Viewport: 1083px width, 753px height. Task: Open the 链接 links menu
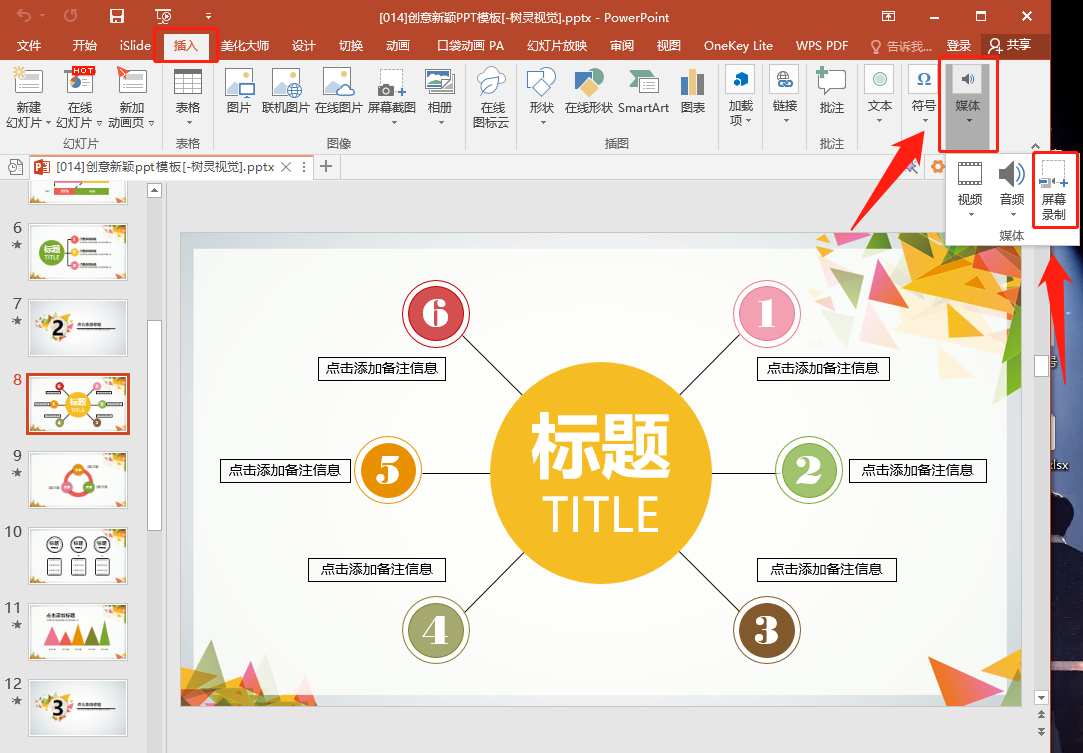pyautogui.click(x=785, y=95)
